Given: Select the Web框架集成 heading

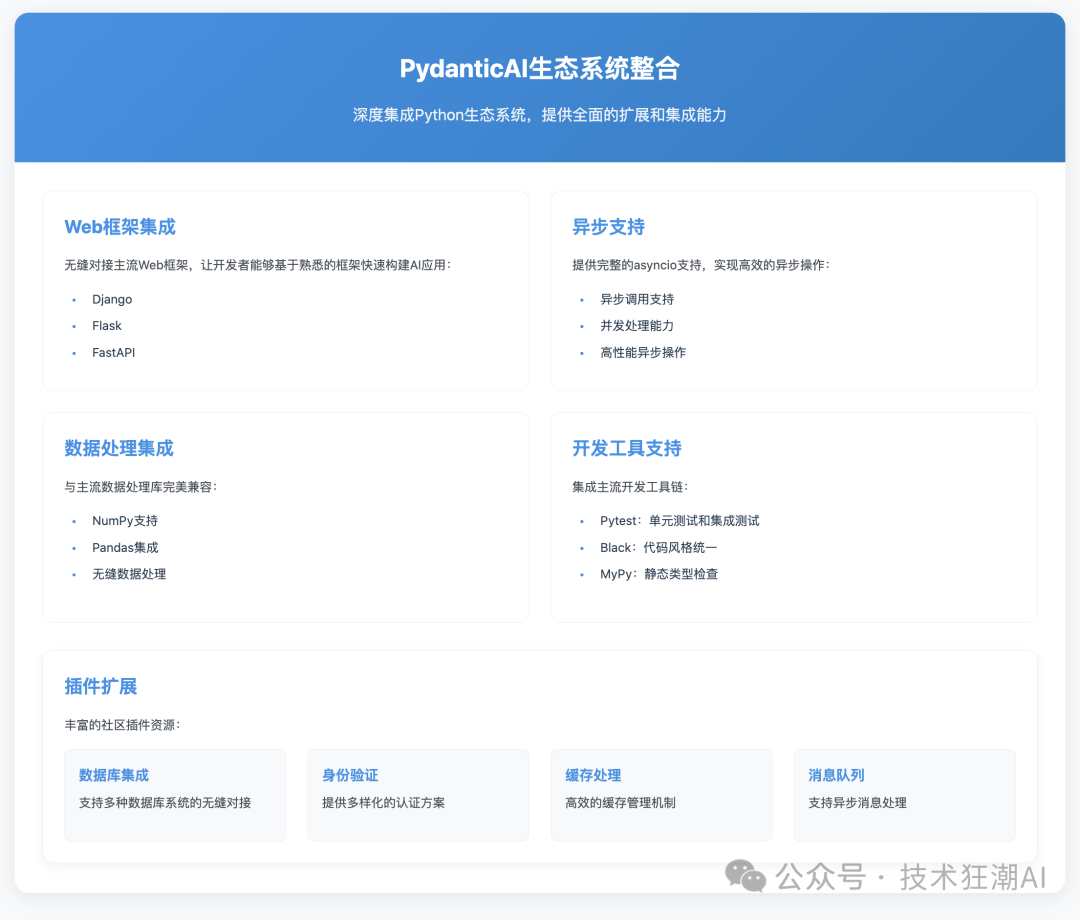Looking at the screenshot, I should tap(120, 227).
